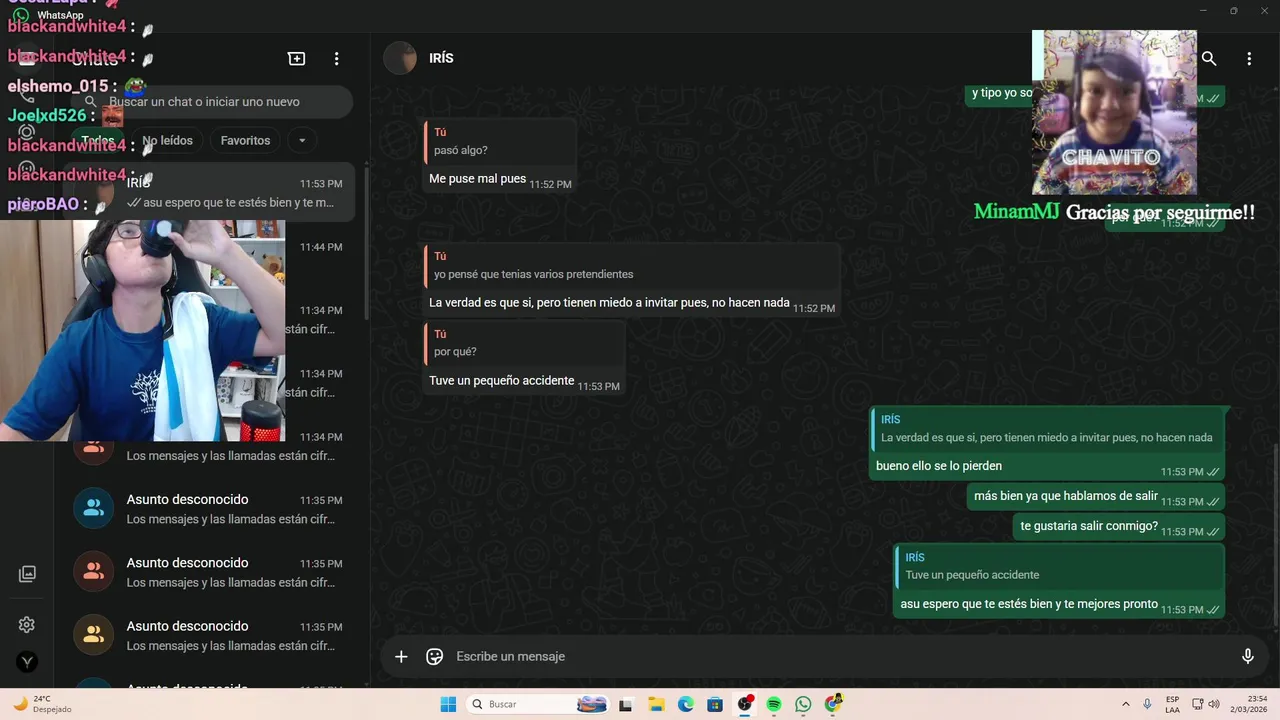Search within the IRÍS conversation

[x=1209, y=59]
